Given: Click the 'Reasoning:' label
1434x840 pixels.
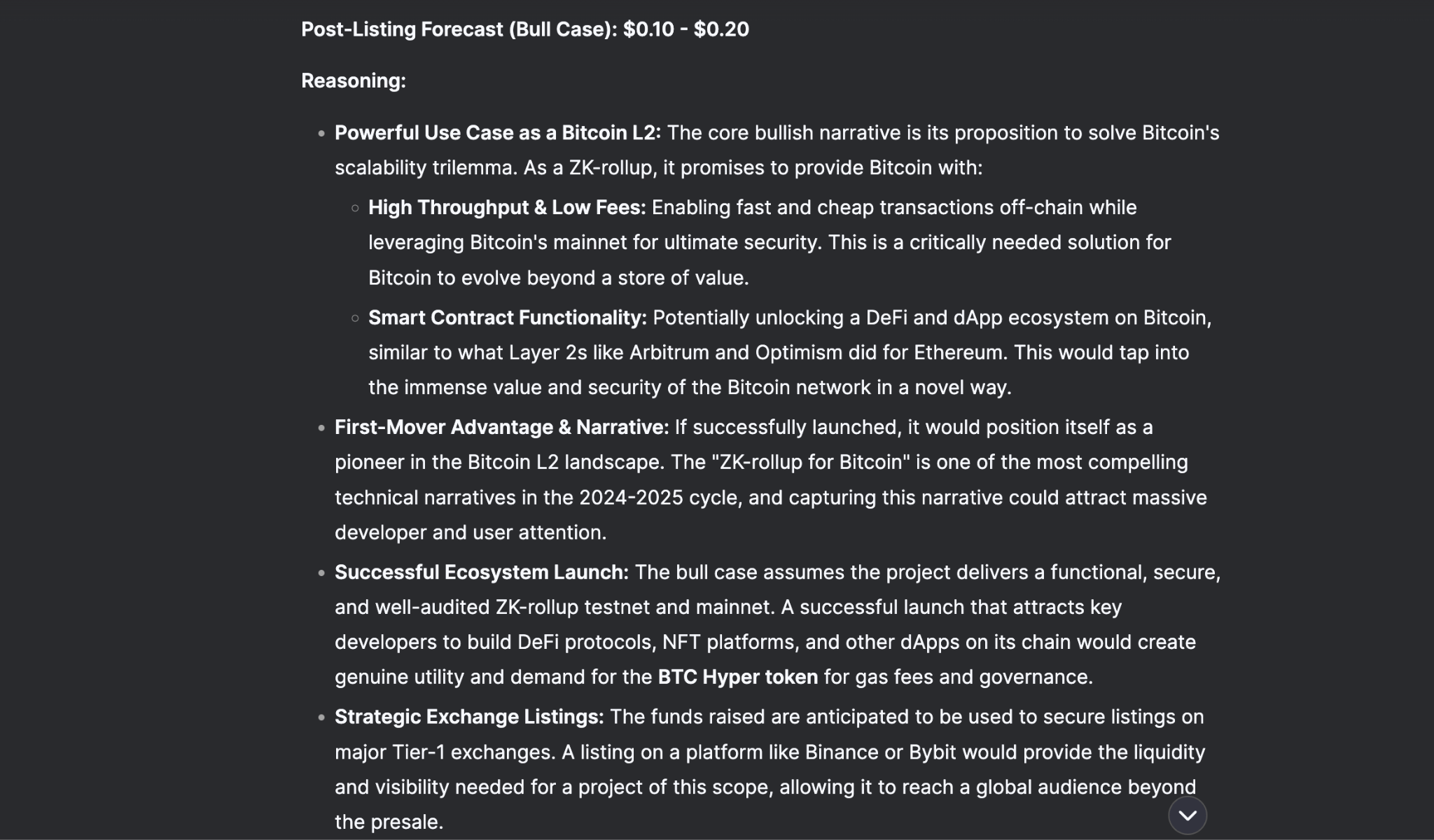Looking at the screenshot, I should pos(354,81).
